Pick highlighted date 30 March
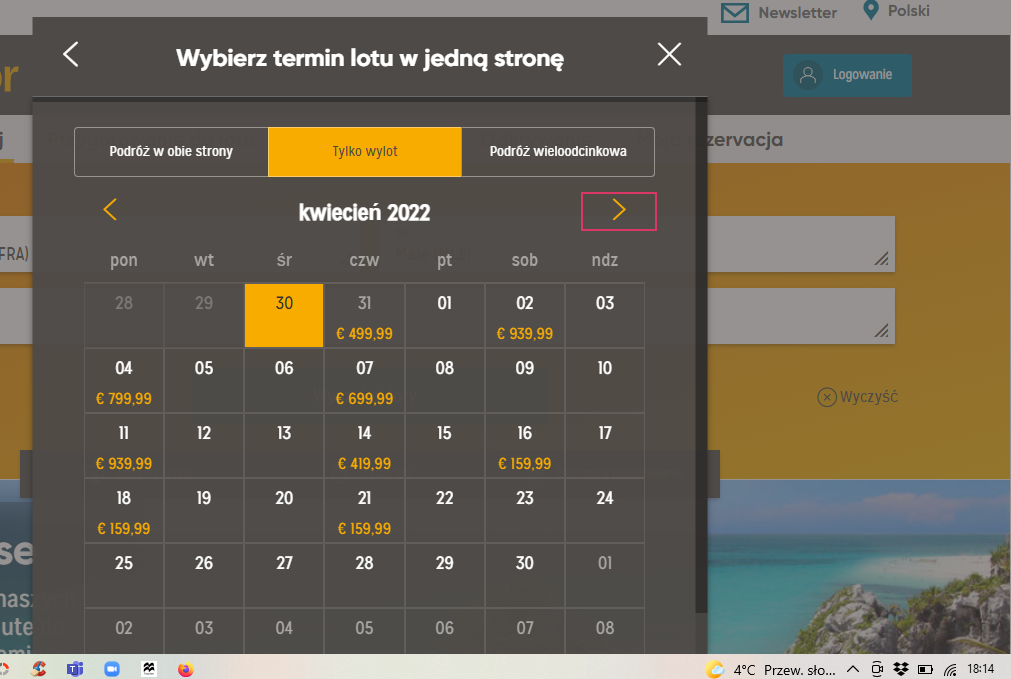1011x679 pixels. (x=284, y=315)
